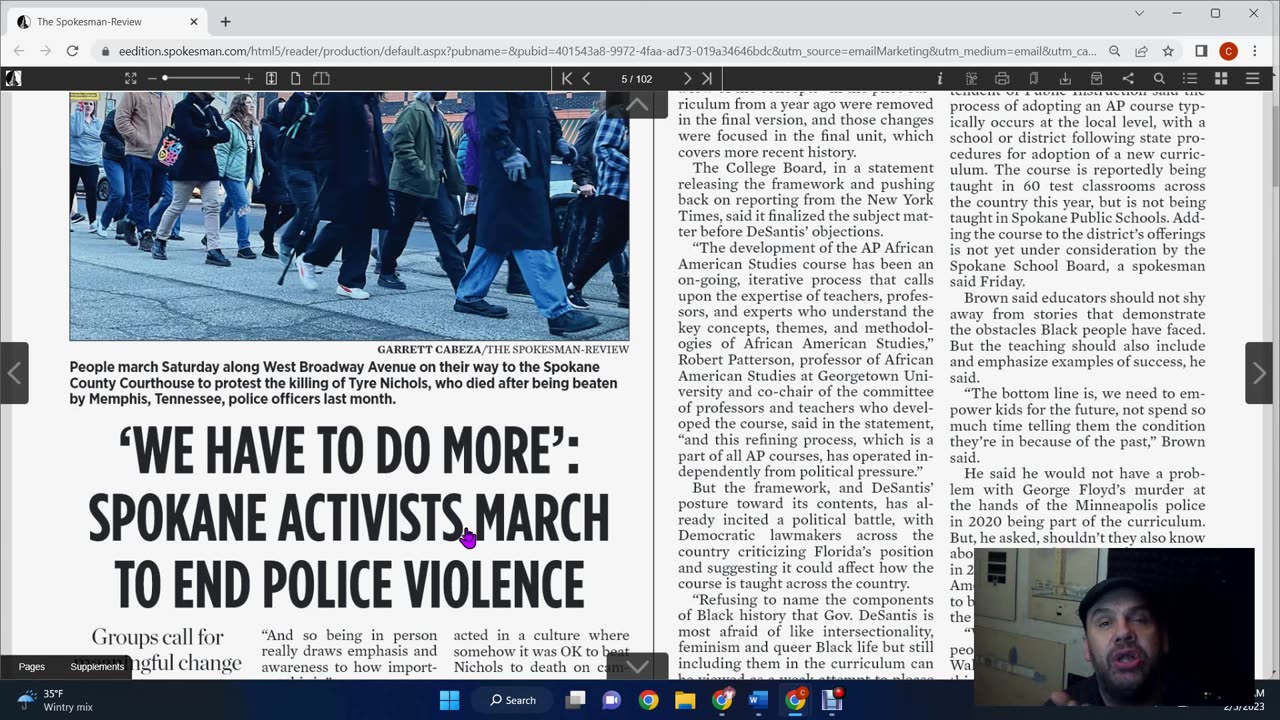This screenshot has height=720, width=1280.
Task: Flip to previous page with left side arrow
Action: click(x=14, y=373)
